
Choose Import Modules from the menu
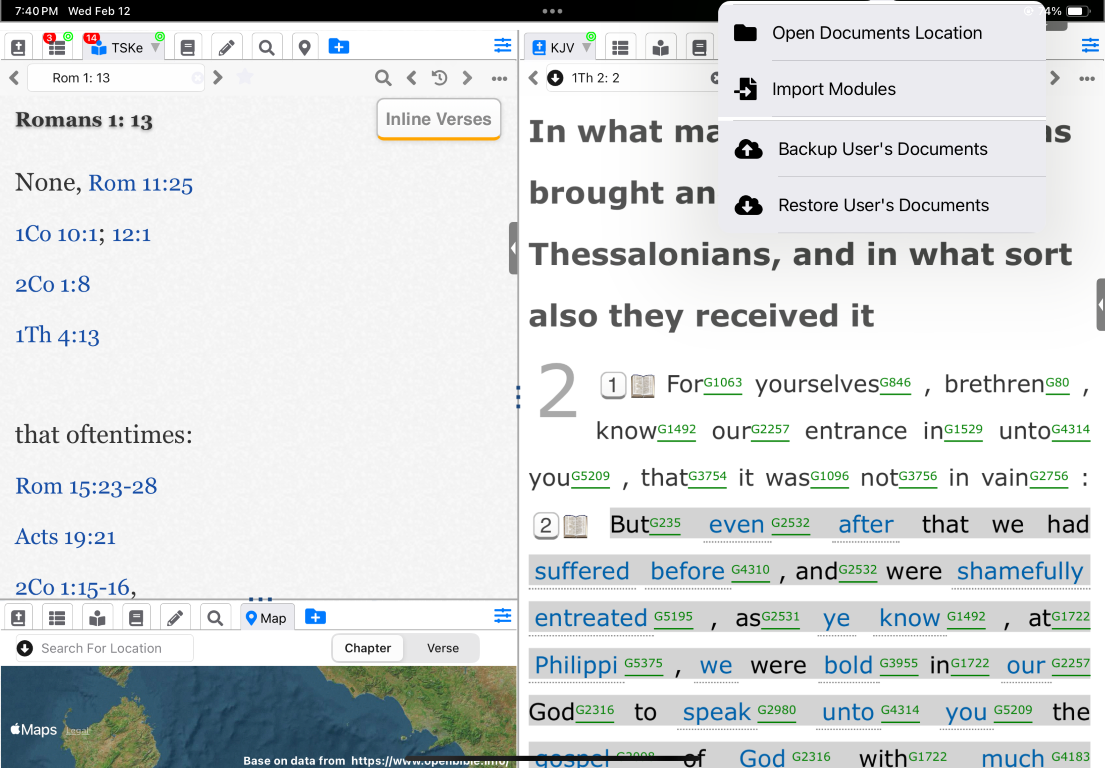coord(833,89)
